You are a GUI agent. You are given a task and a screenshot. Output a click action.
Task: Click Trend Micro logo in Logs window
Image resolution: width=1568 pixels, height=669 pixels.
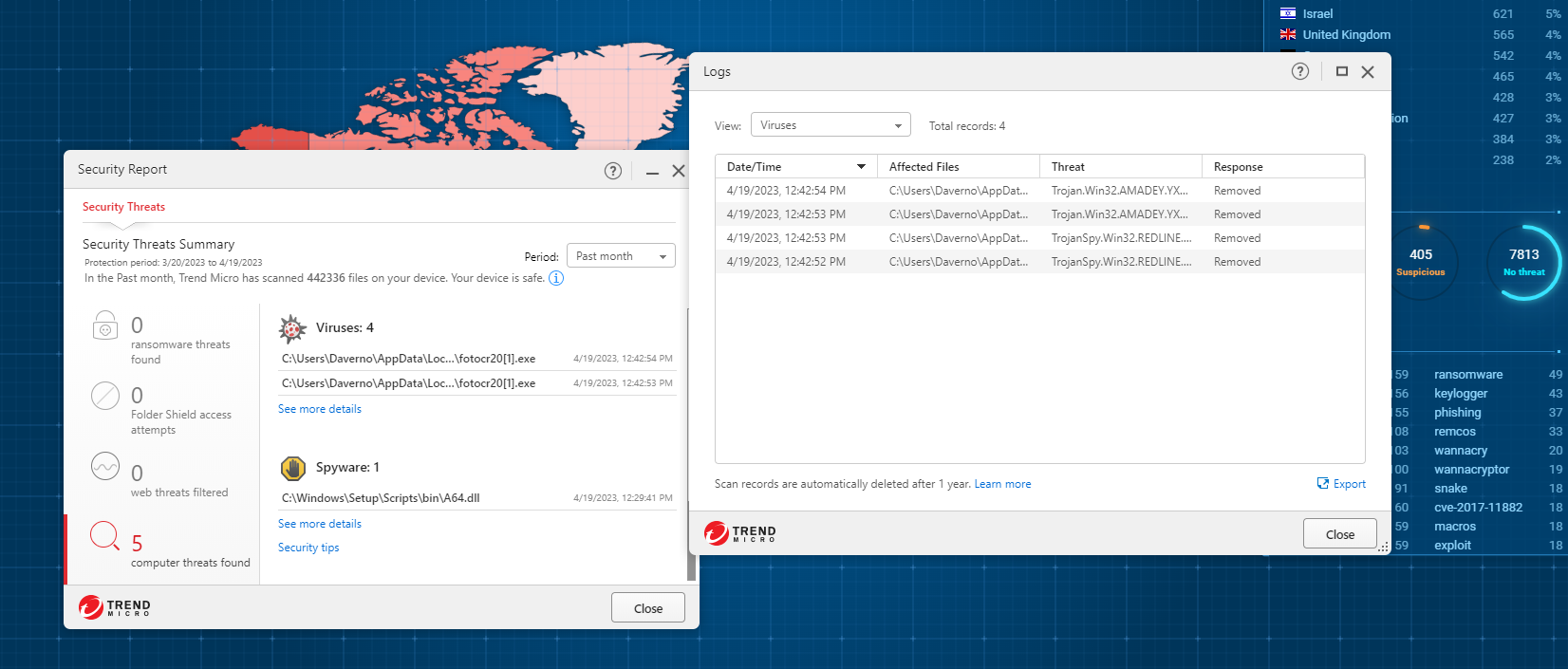click(x=740, y=533)
